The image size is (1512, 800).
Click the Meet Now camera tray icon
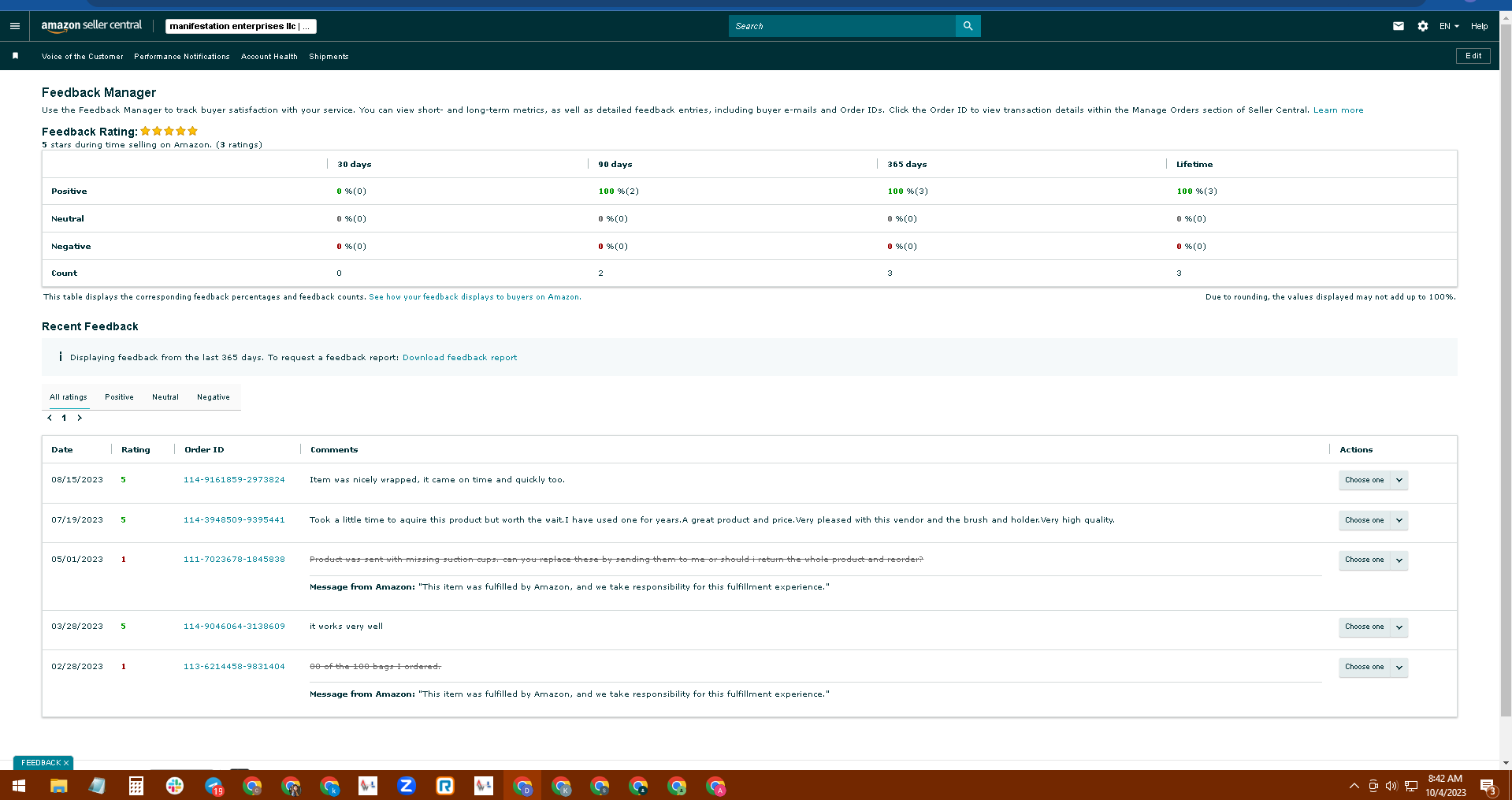1373,786
